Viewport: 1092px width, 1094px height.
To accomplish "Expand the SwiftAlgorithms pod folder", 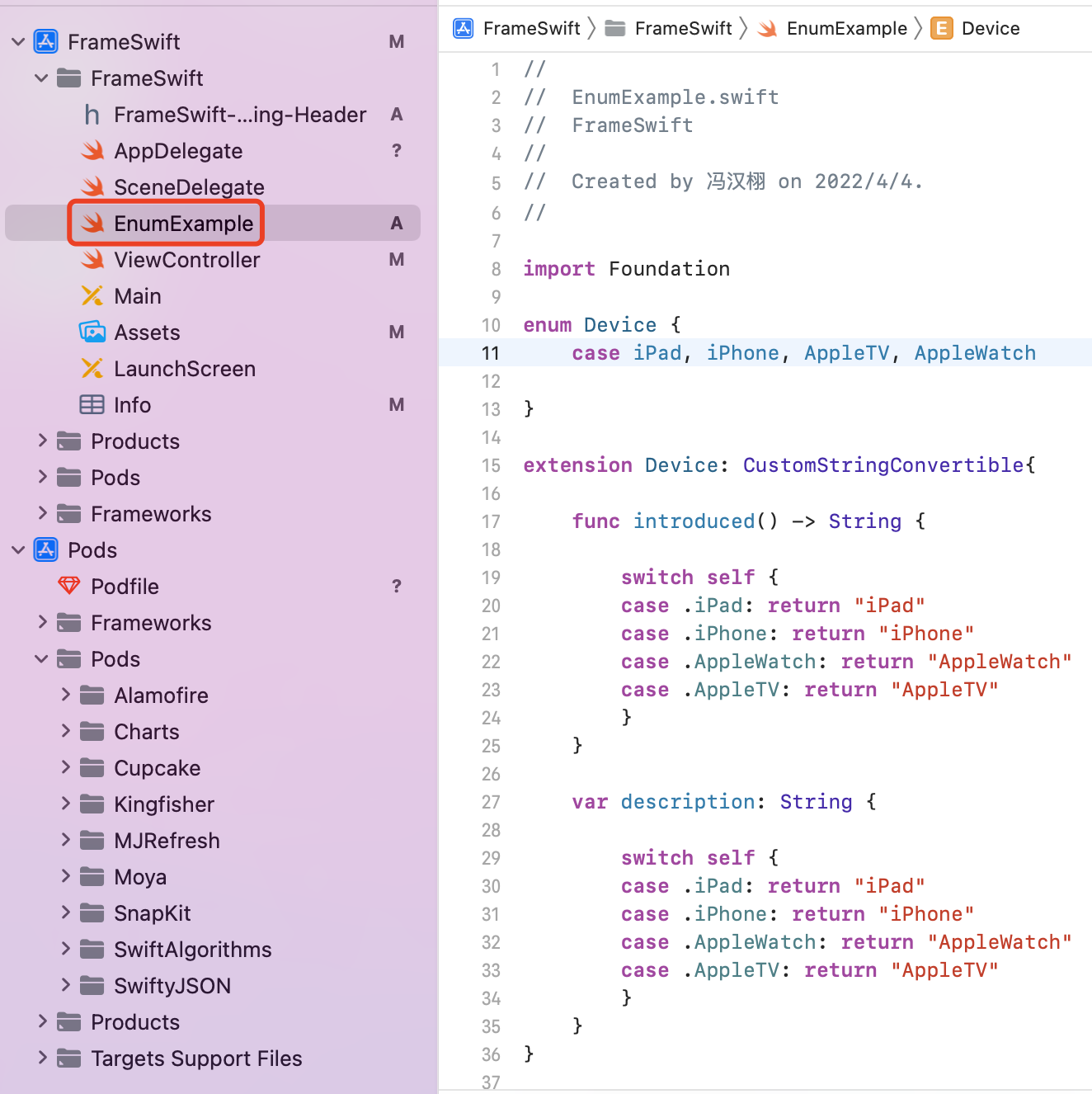I will coord(65,949).
